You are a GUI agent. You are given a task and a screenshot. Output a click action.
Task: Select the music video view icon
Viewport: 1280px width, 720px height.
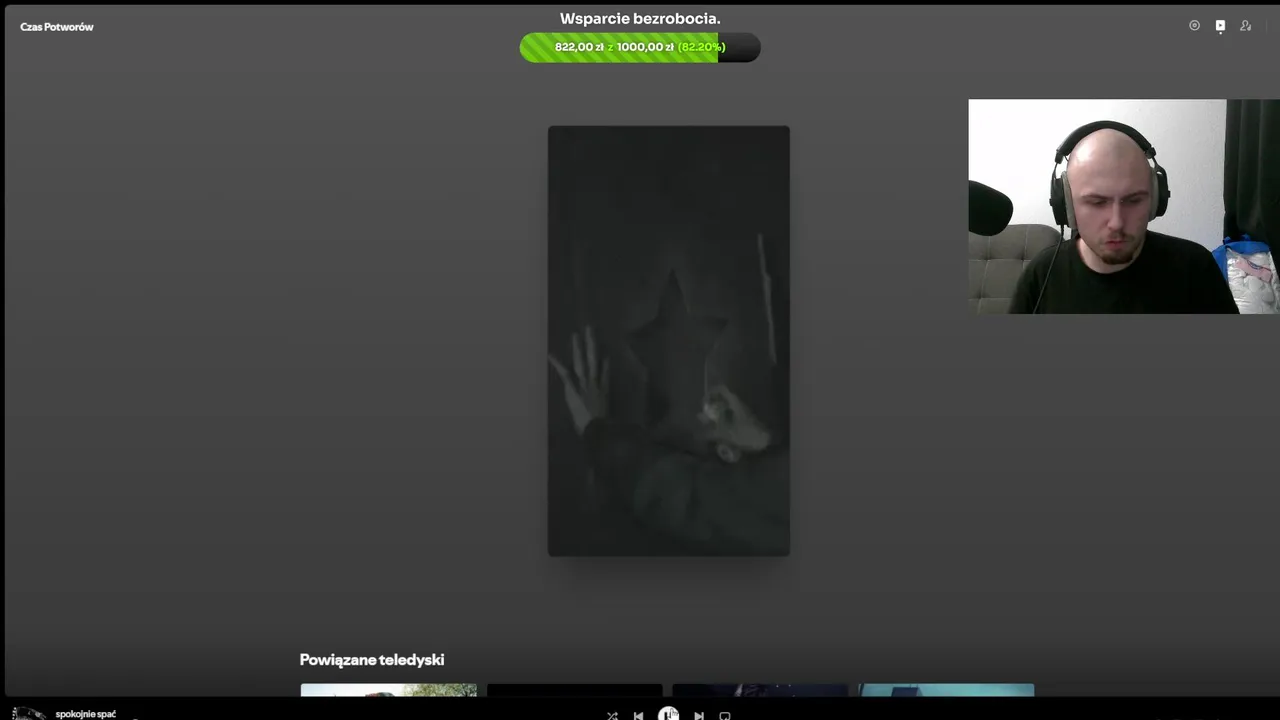click(x=1220, y=26)
